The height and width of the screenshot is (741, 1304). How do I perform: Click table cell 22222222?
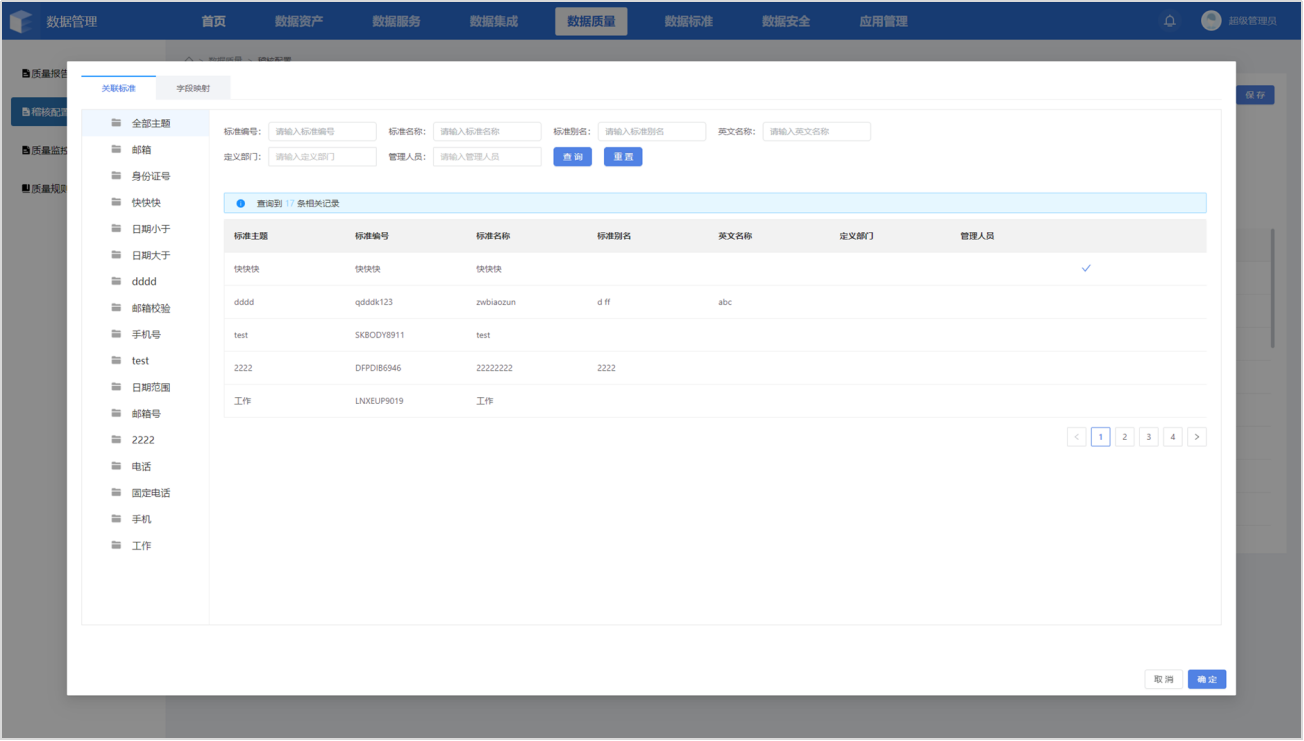coord(495,368)
